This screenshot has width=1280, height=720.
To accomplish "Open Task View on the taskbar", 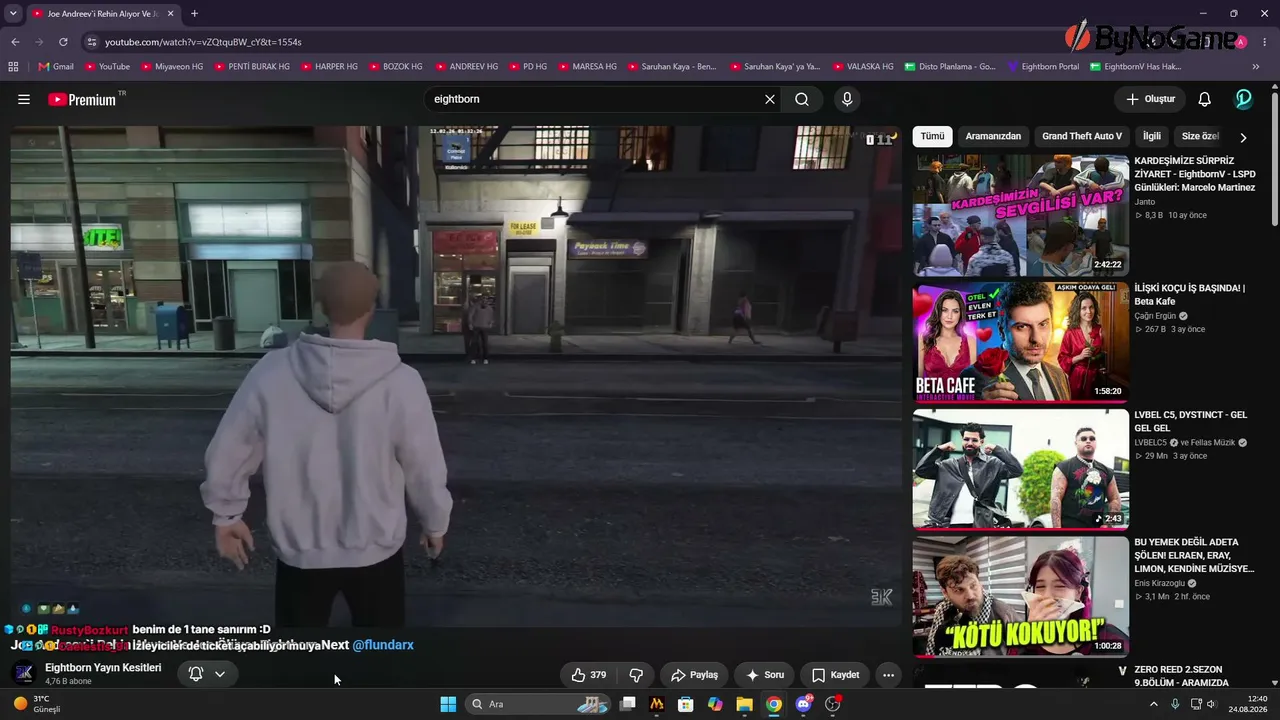I will tap(628, 704).
